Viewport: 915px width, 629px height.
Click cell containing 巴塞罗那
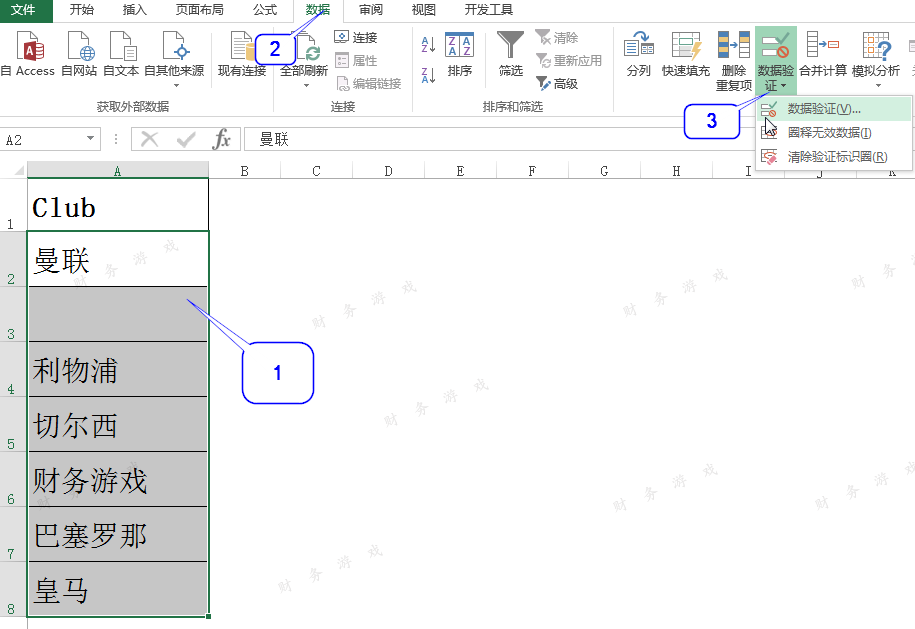click(x=117, y=534)
